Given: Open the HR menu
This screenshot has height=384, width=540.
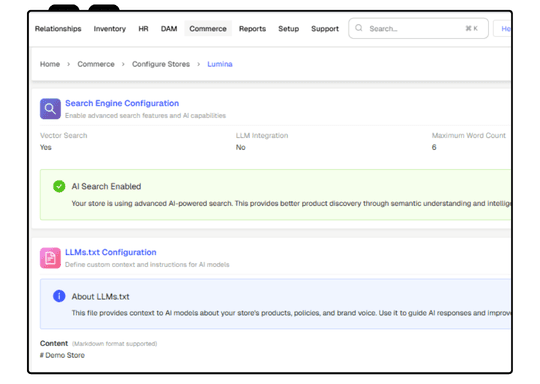Looking at the screenshot, I should pyautogui.click(x=143, y=29).
